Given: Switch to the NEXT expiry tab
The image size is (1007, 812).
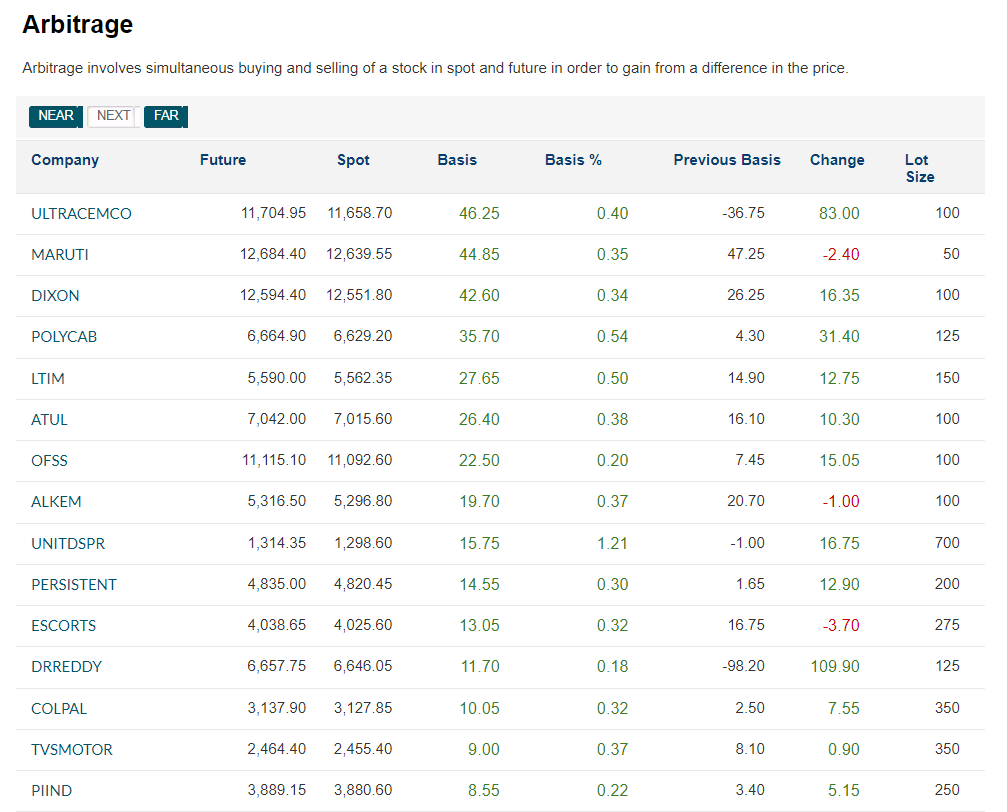Looking at the screenshot, I should (114, 116).
